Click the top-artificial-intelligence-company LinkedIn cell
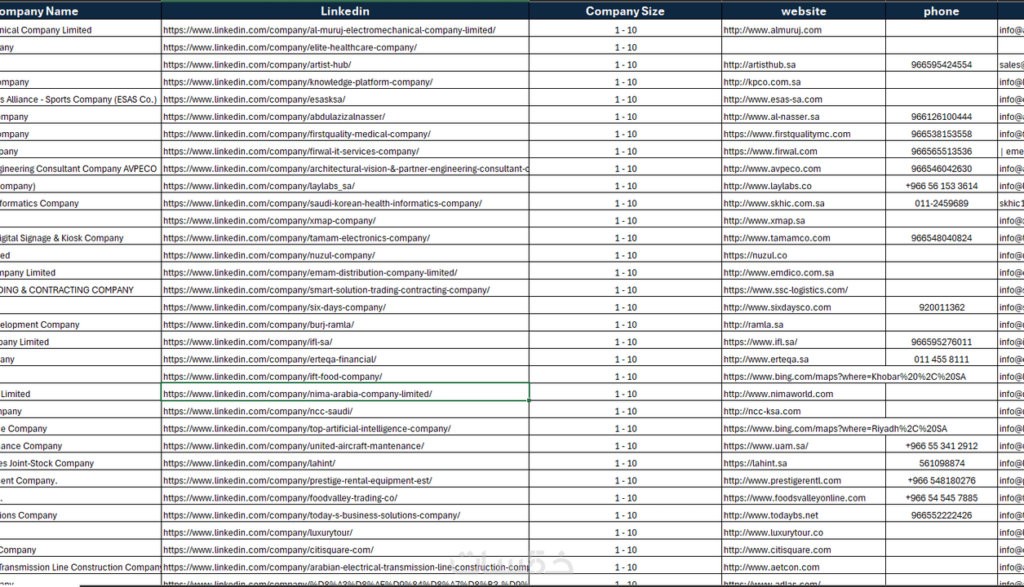The width and height of the screenshot is (1024, 587). click(345, 428)
